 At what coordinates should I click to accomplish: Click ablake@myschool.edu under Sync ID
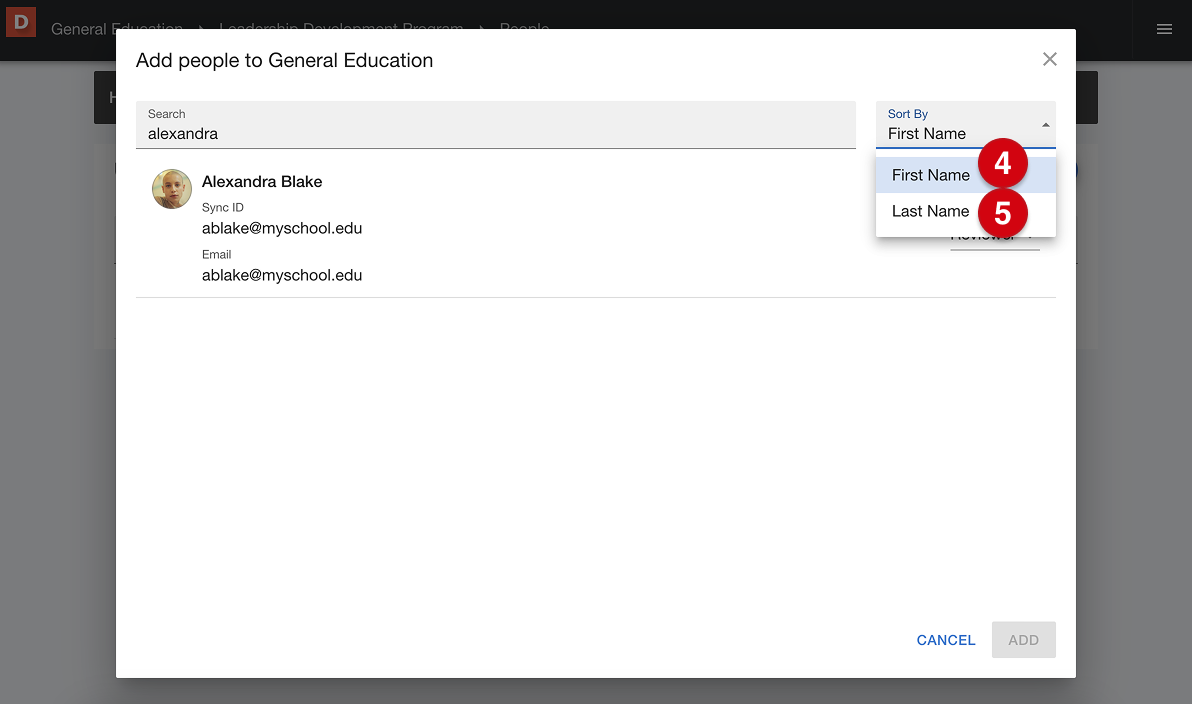pyautogui.click(x=282, y=228)
